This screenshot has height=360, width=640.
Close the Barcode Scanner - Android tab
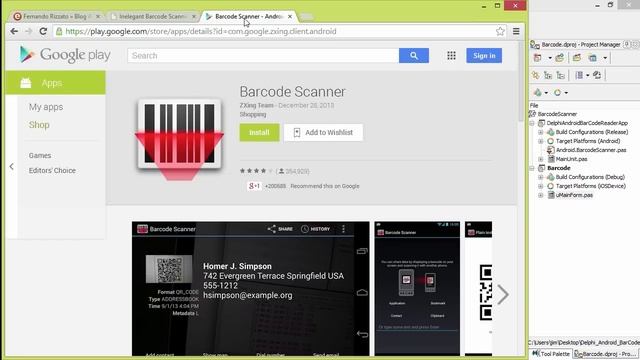290,17
